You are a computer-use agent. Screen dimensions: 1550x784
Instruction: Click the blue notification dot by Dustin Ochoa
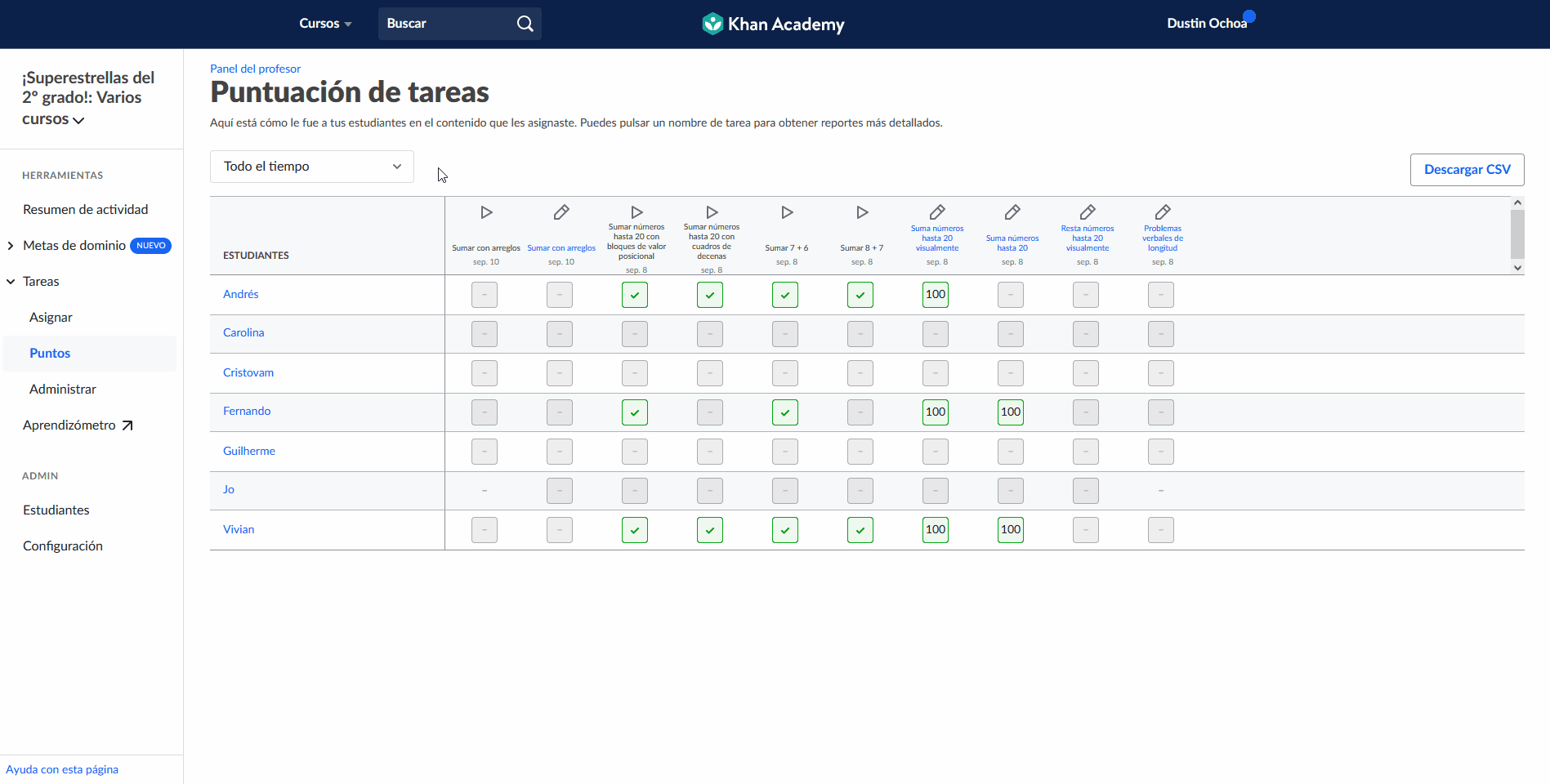click(x=1249, y=16)
